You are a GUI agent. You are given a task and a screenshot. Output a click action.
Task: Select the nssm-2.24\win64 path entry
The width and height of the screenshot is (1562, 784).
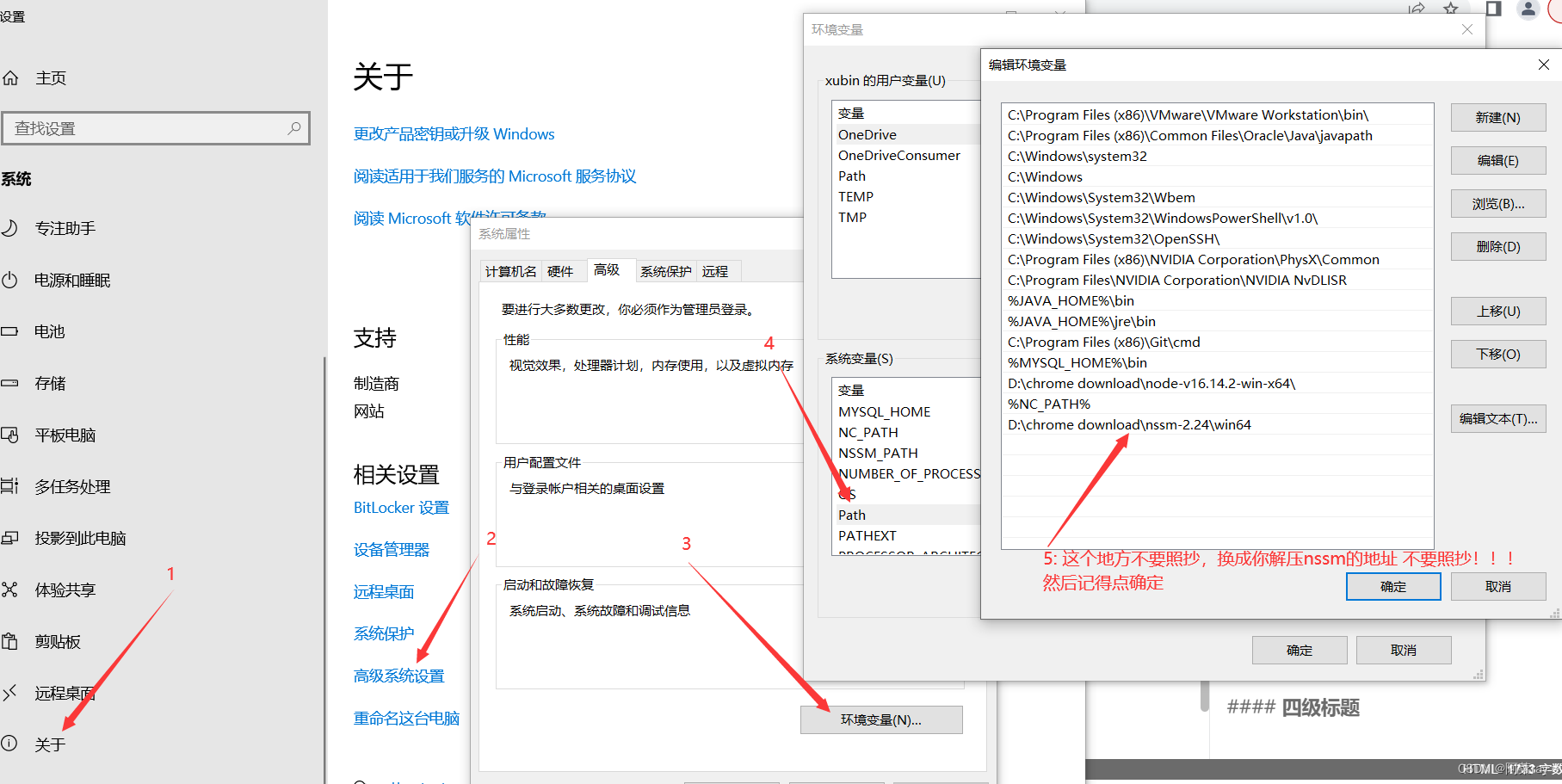(x=1218, y=425)
